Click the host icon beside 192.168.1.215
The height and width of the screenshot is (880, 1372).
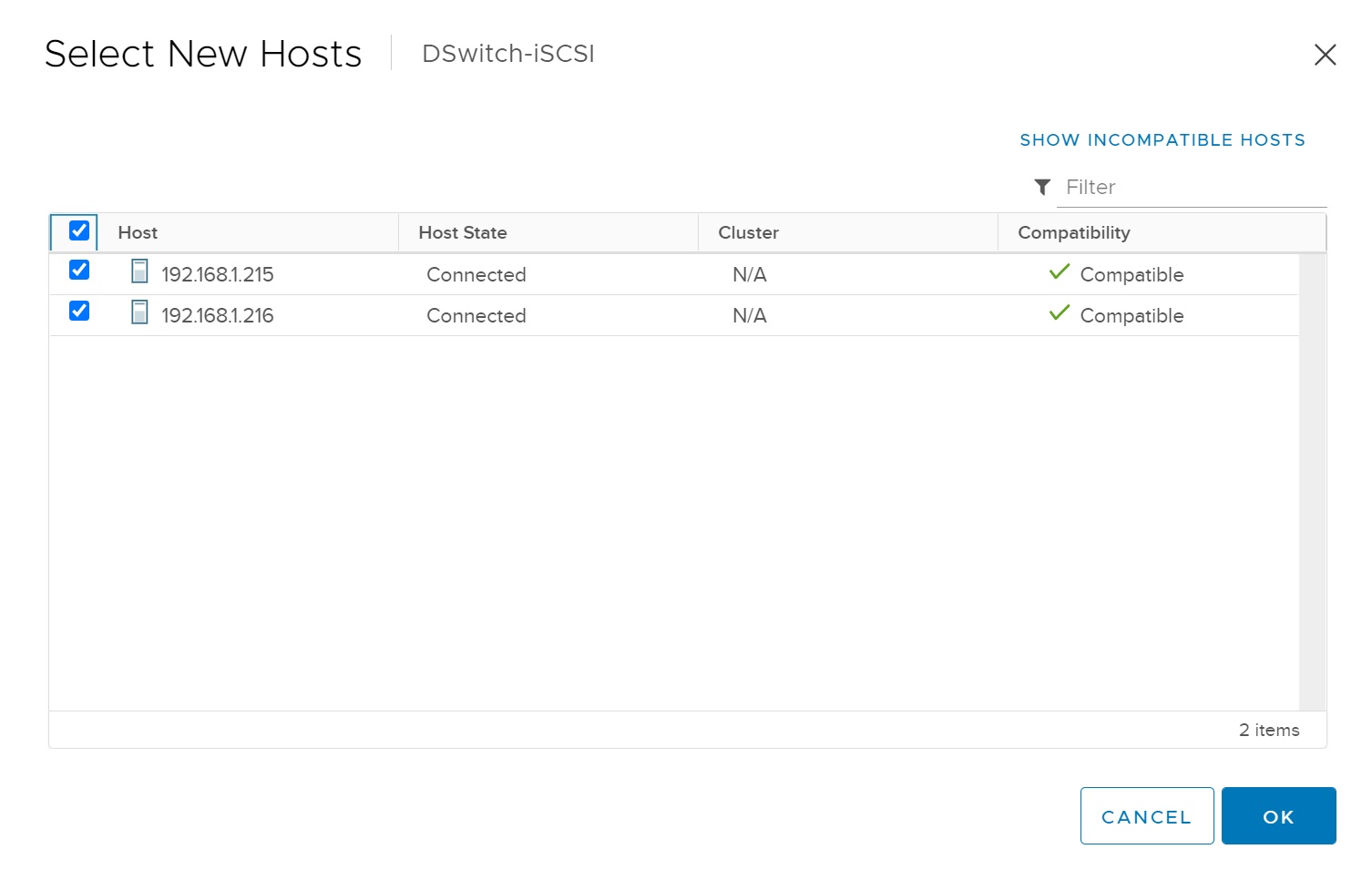pyautogui.click(x=139, y=271)
